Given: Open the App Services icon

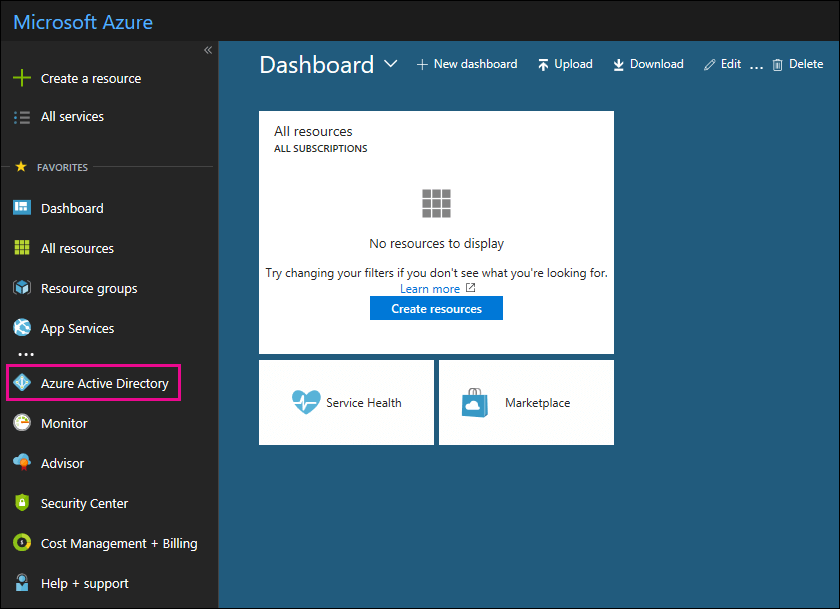Looking at the screenshot, I should pos(22,328).
